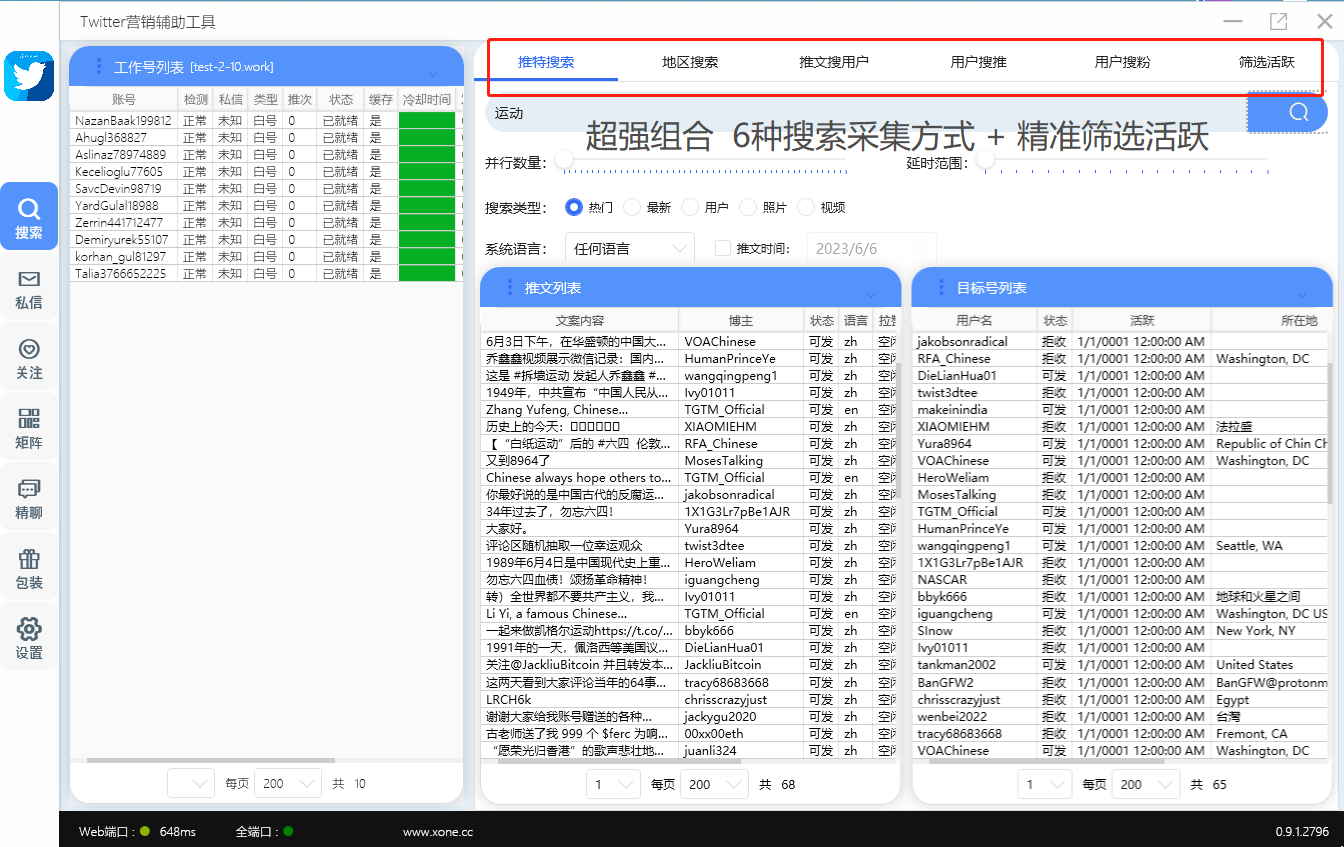The width and height of the screenshot is (1344, 847).
Task: Open the 工作号列表 page number dropdown
Action: click(x=191, y=784)
